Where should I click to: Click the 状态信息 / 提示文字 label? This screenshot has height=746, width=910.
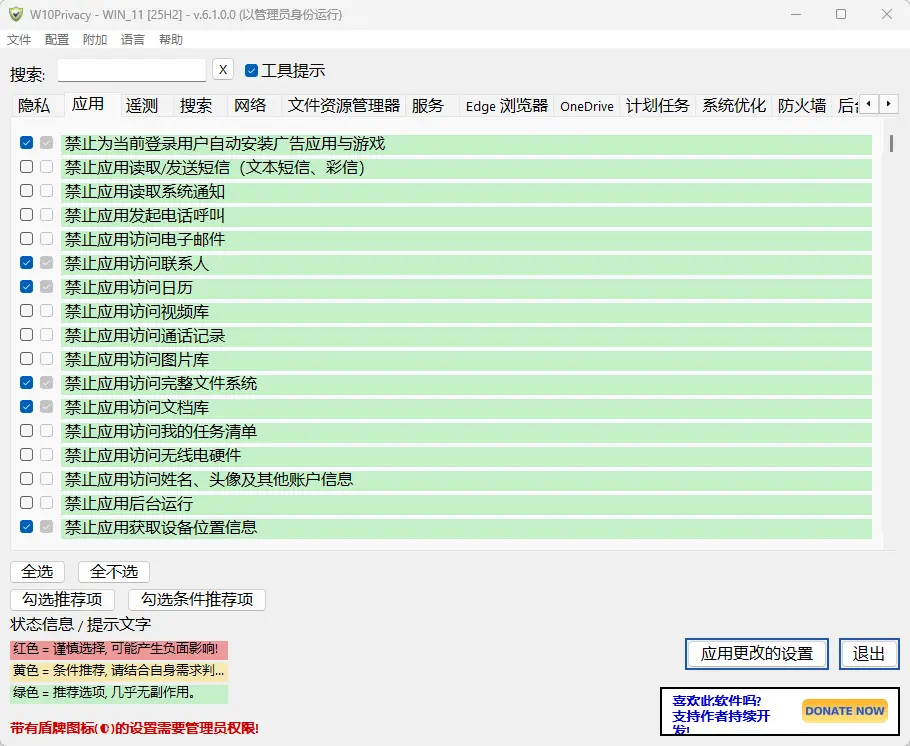point(81,625)
